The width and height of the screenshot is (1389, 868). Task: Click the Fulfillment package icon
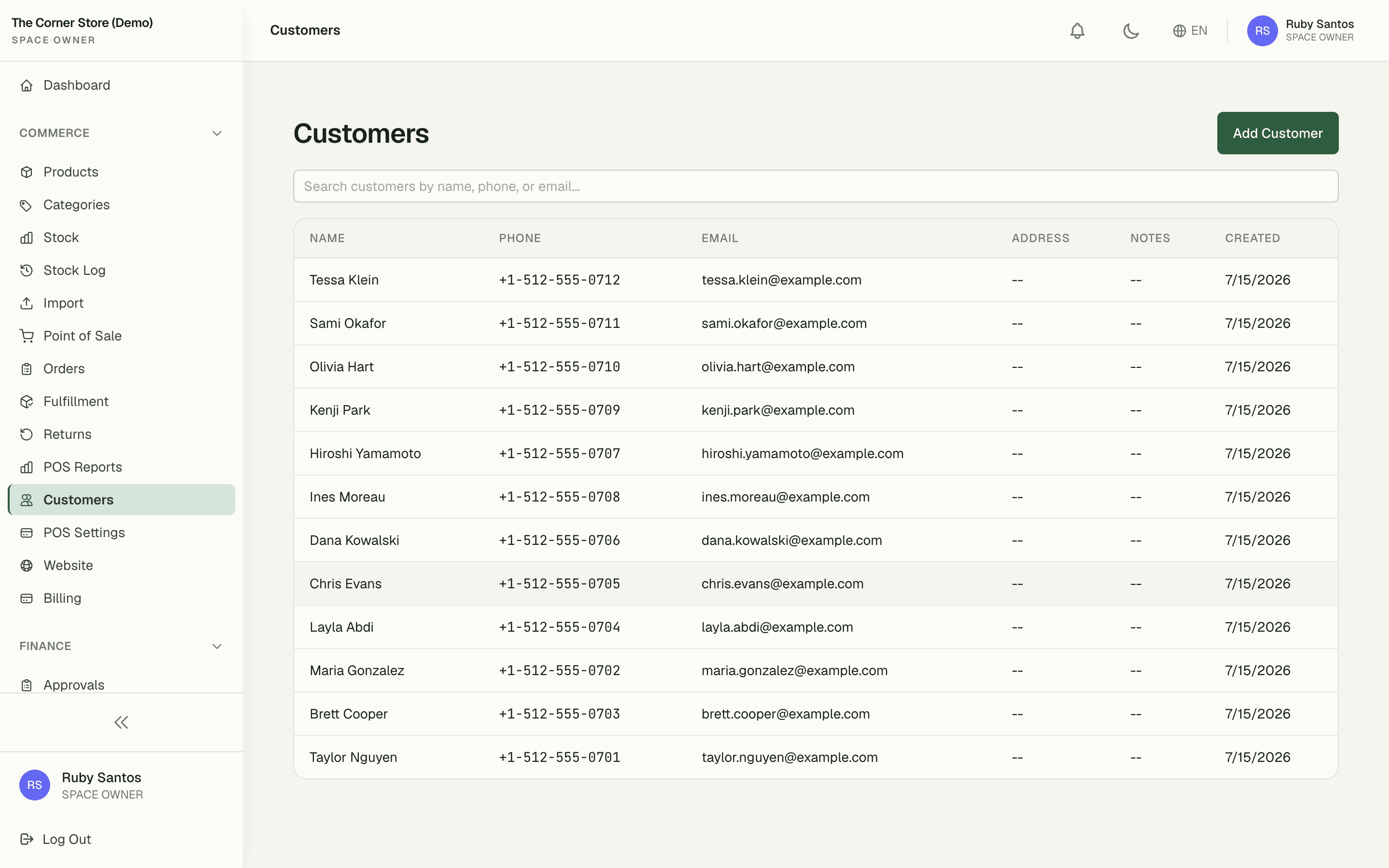[27, 401]
